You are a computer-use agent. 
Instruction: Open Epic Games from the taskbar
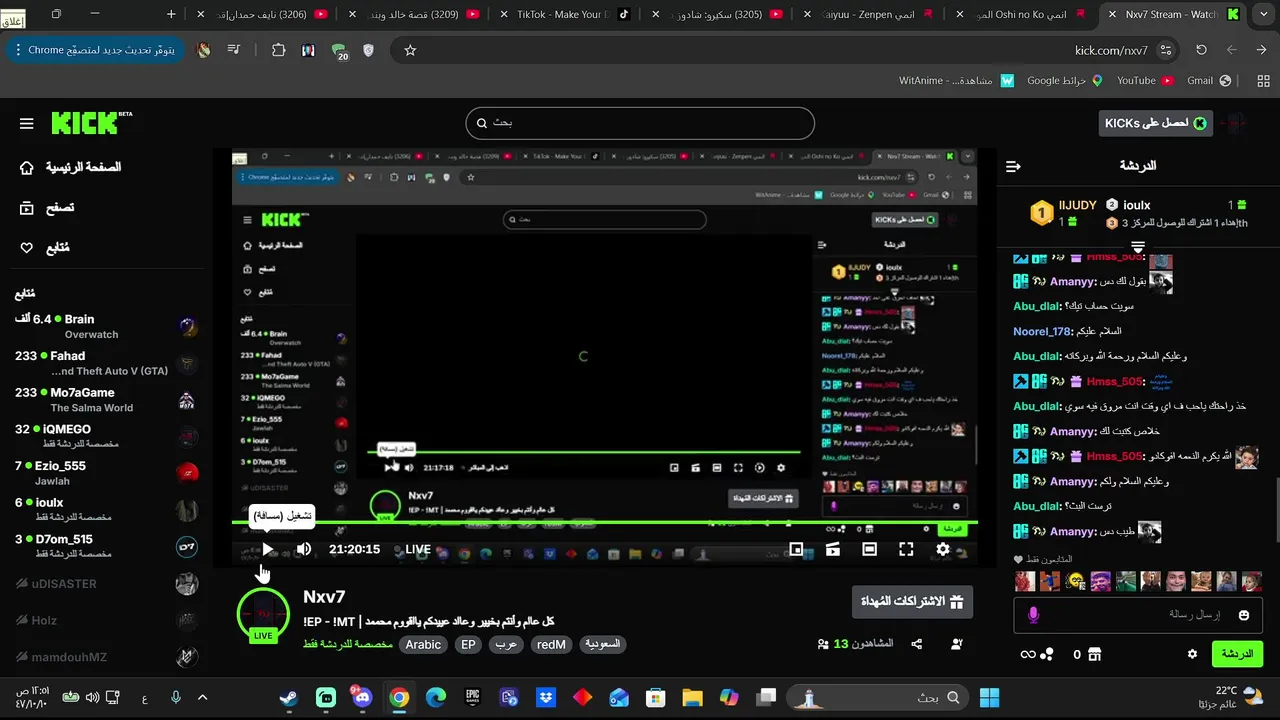point(472,698)
